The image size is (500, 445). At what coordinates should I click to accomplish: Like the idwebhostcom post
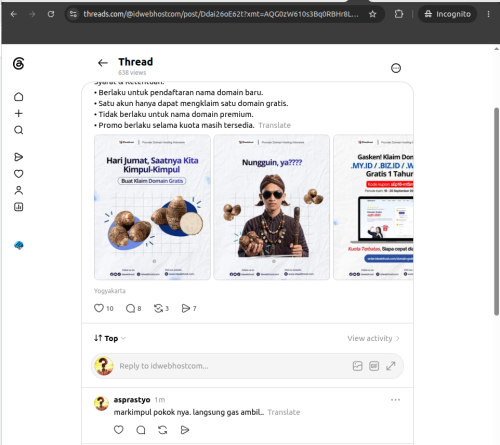(99, 308)
